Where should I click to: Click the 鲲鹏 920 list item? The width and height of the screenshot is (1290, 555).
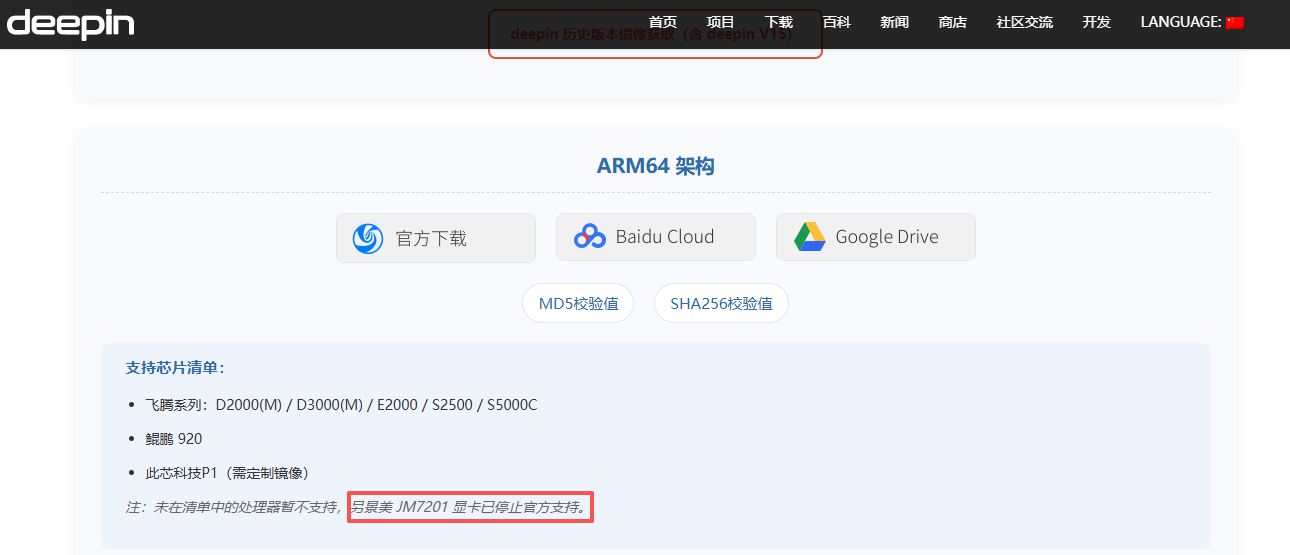[x=174, y=439]
